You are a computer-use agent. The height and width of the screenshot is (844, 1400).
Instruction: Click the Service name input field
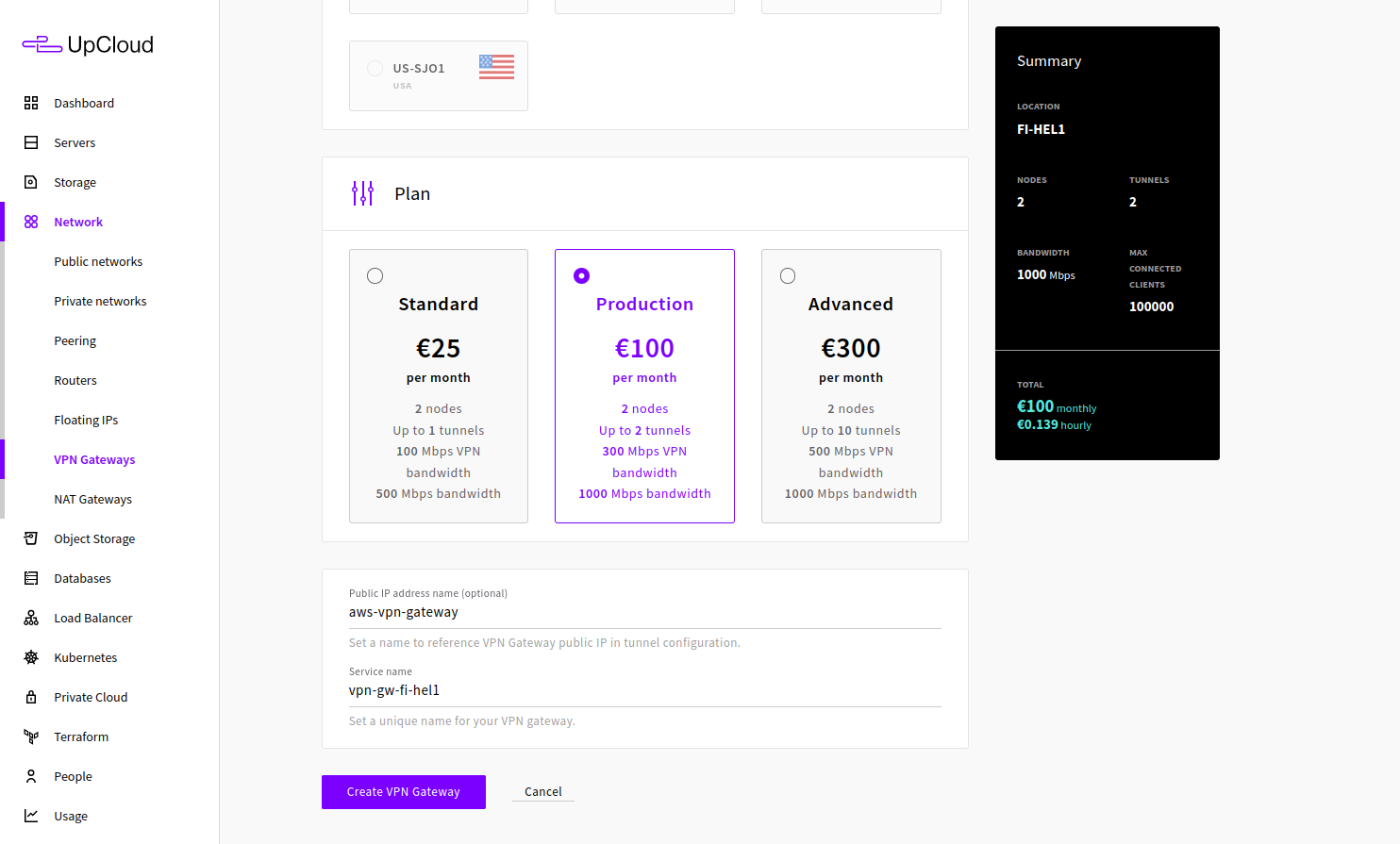[x=645, y=690]
